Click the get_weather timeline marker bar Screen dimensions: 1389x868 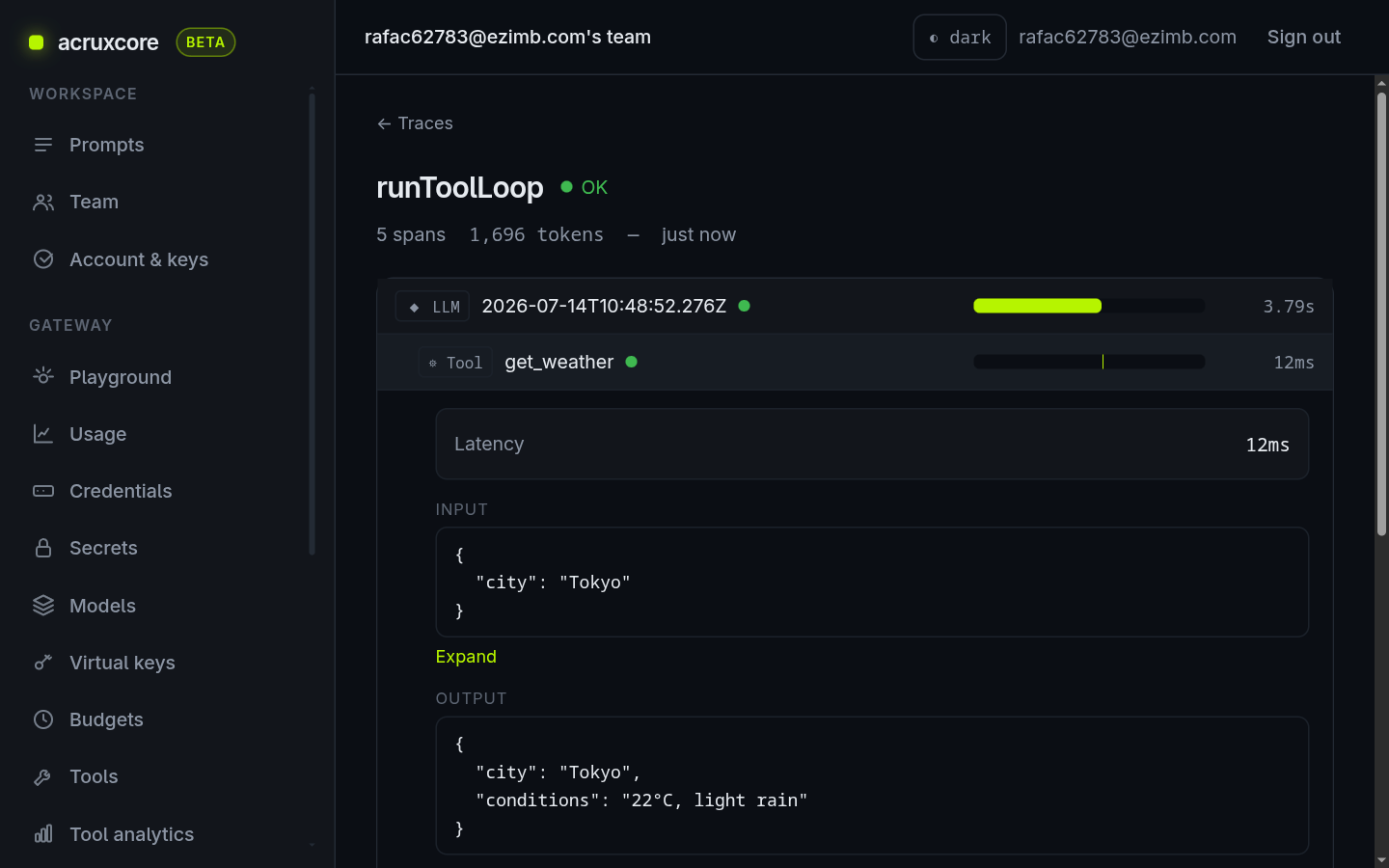[1089, 362]
